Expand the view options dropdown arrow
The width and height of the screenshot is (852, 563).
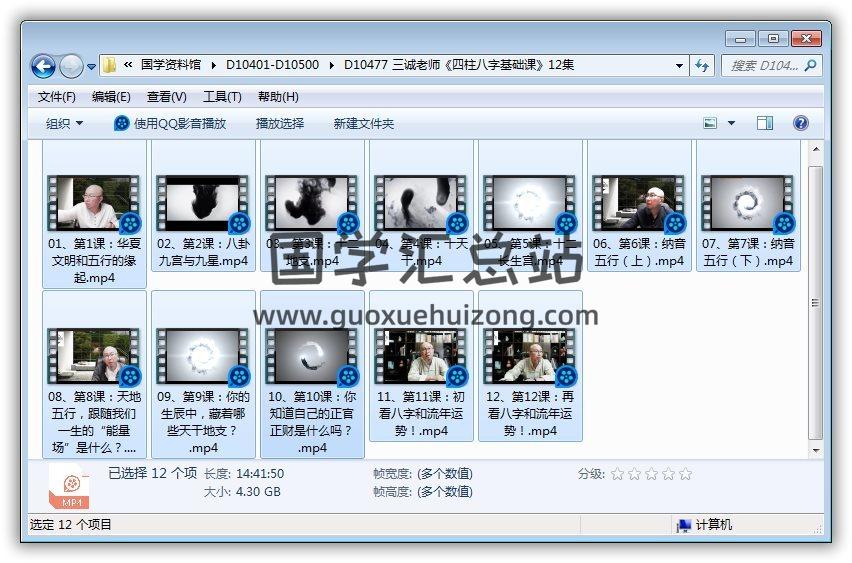pos(731,123)
